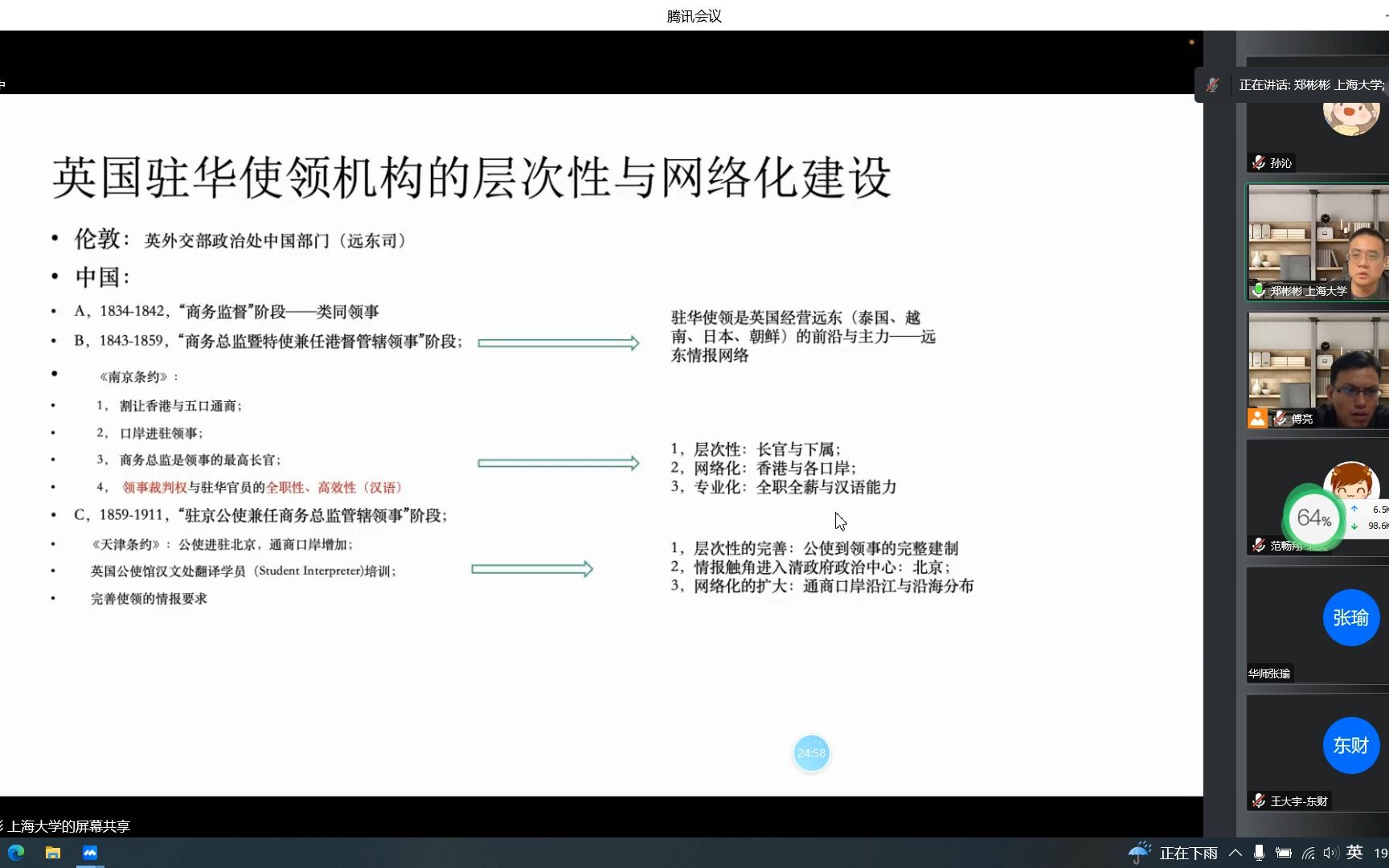Click the arrow beside the 商务总监暨特使 line
Screen dimensions: 1389x868
pos(559,343)
